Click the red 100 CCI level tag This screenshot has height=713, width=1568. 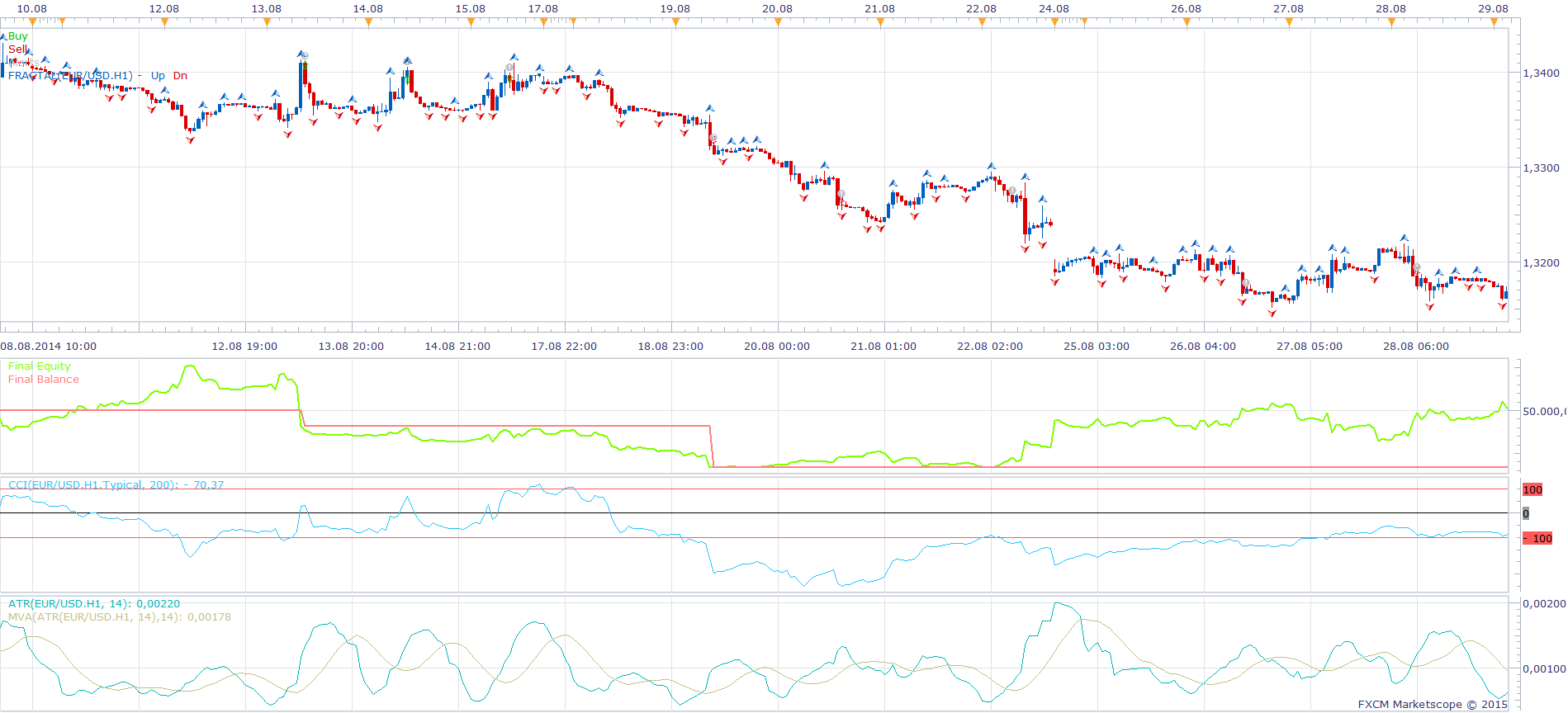pyautogui.click(x=1532, y=490)
